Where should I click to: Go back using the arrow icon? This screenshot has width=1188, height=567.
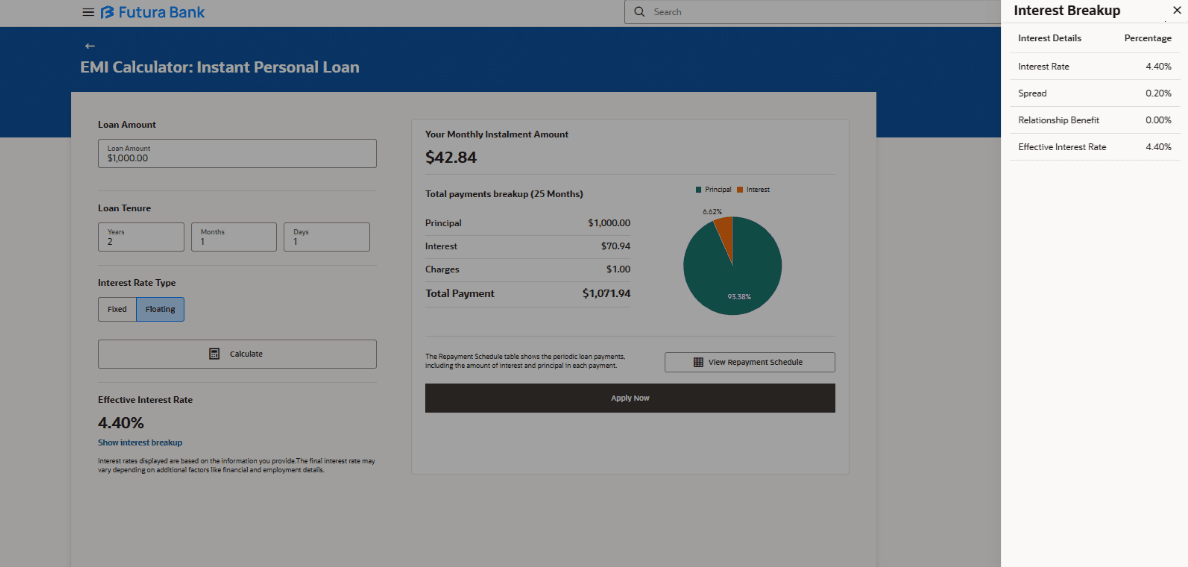pyautogui.click(x=89, y=46)
